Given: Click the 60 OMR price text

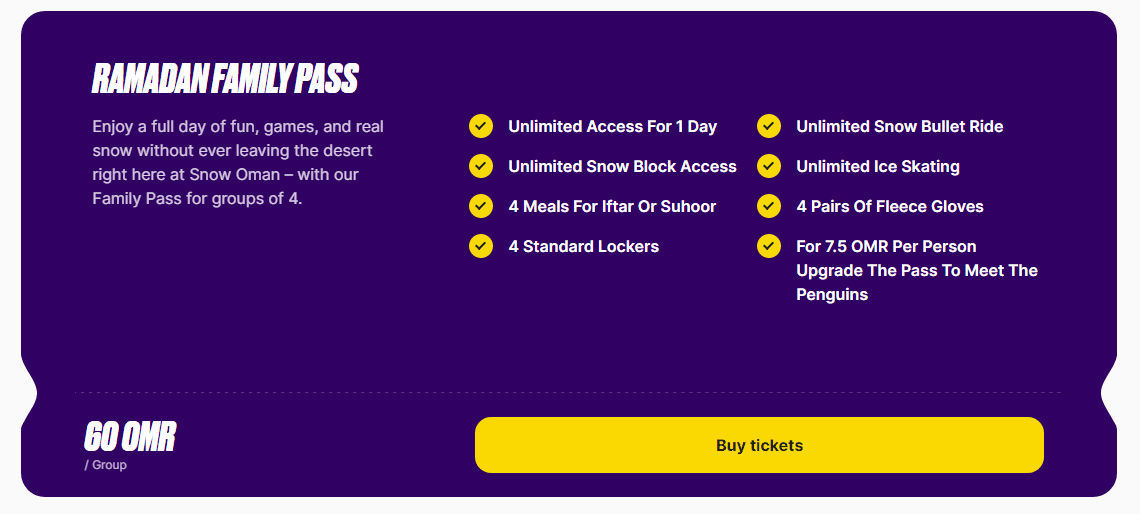Looking at the screenshot, I should pos(130,437).
